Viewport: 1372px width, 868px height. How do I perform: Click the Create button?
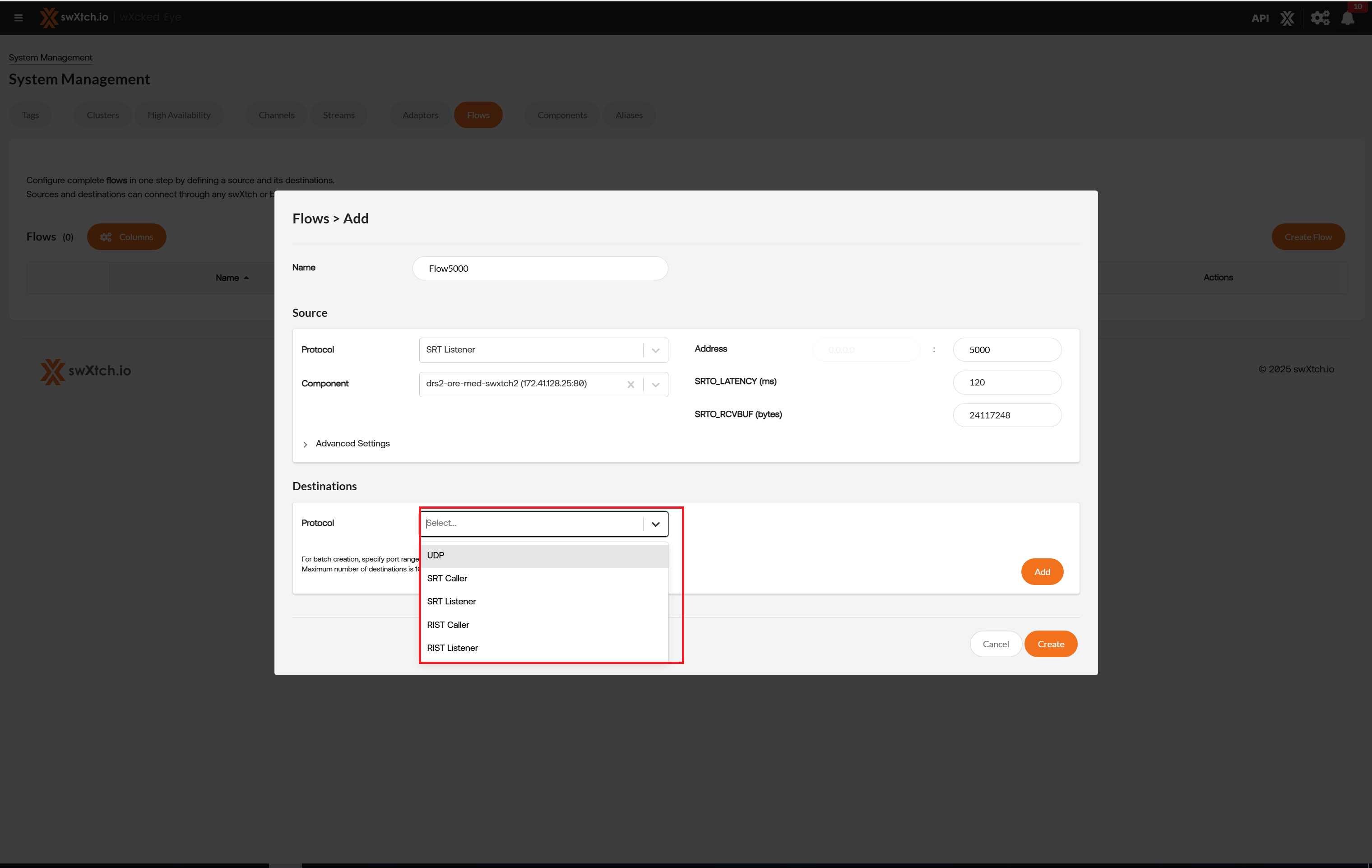tap(1050, 644)
